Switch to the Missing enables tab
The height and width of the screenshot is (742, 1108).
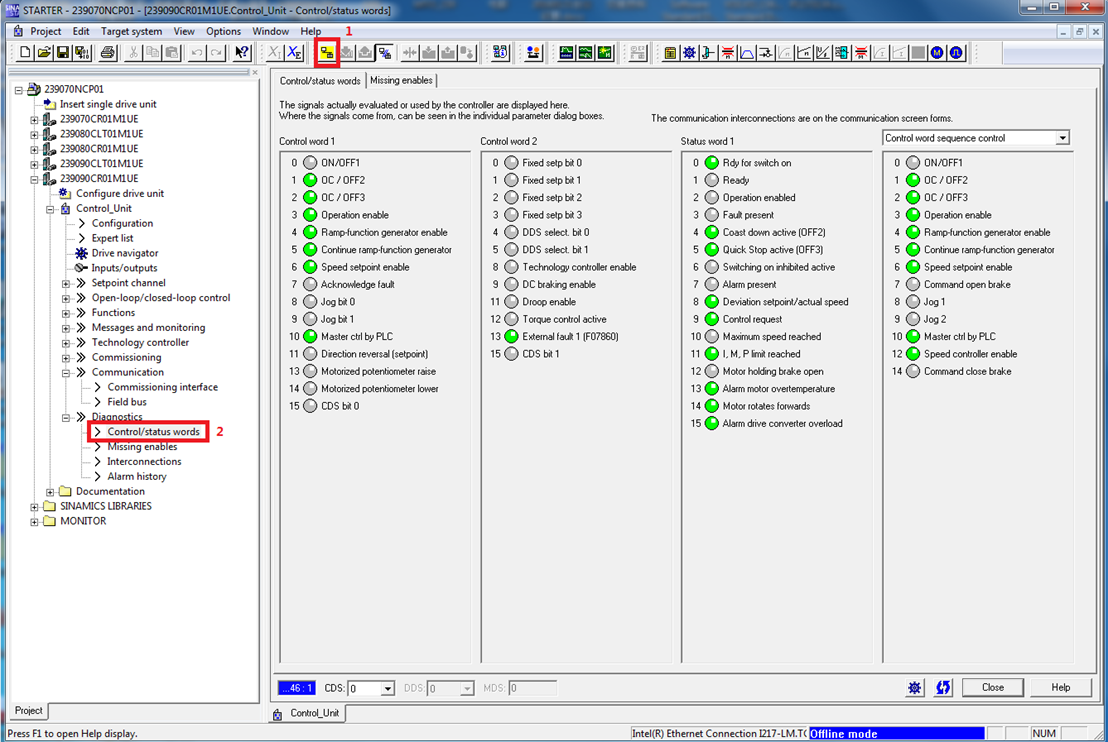(x=400, y=80)
